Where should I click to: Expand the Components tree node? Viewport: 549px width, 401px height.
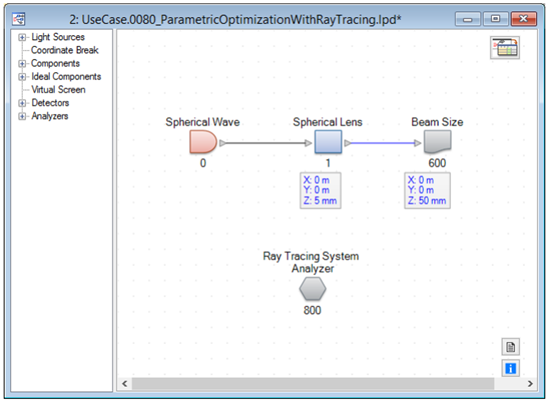(22, 63)
